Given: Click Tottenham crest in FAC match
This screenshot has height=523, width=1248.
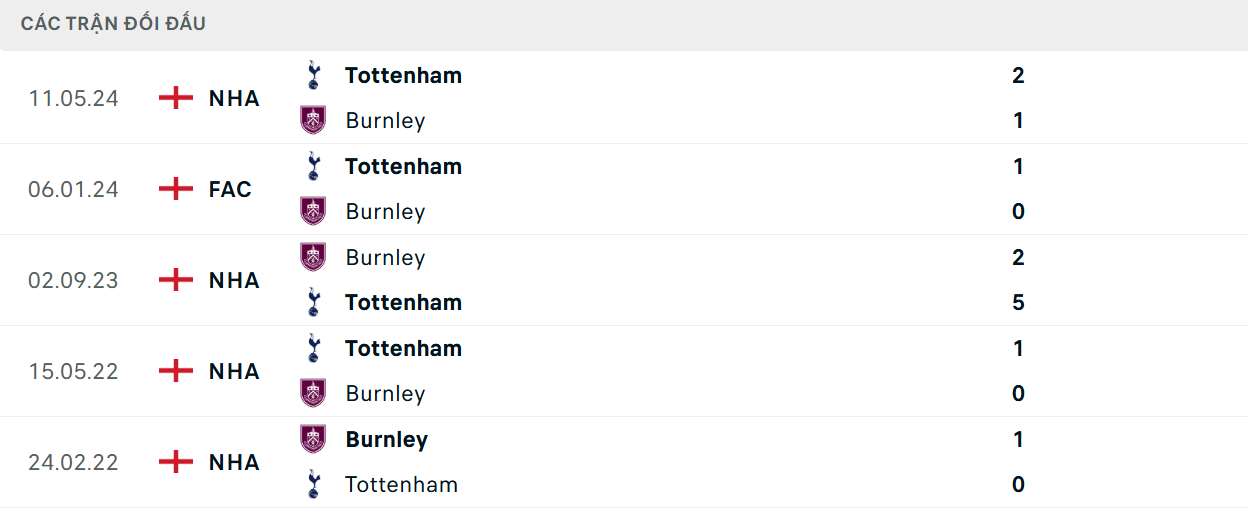Looking at the screenshot, I should pyautogui.click(x=313, y=166).
